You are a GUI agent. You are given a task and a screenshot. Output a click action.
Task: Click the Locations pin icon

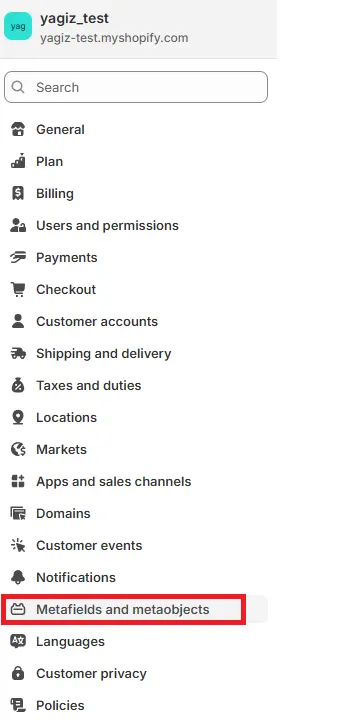(x=18, y=417)
